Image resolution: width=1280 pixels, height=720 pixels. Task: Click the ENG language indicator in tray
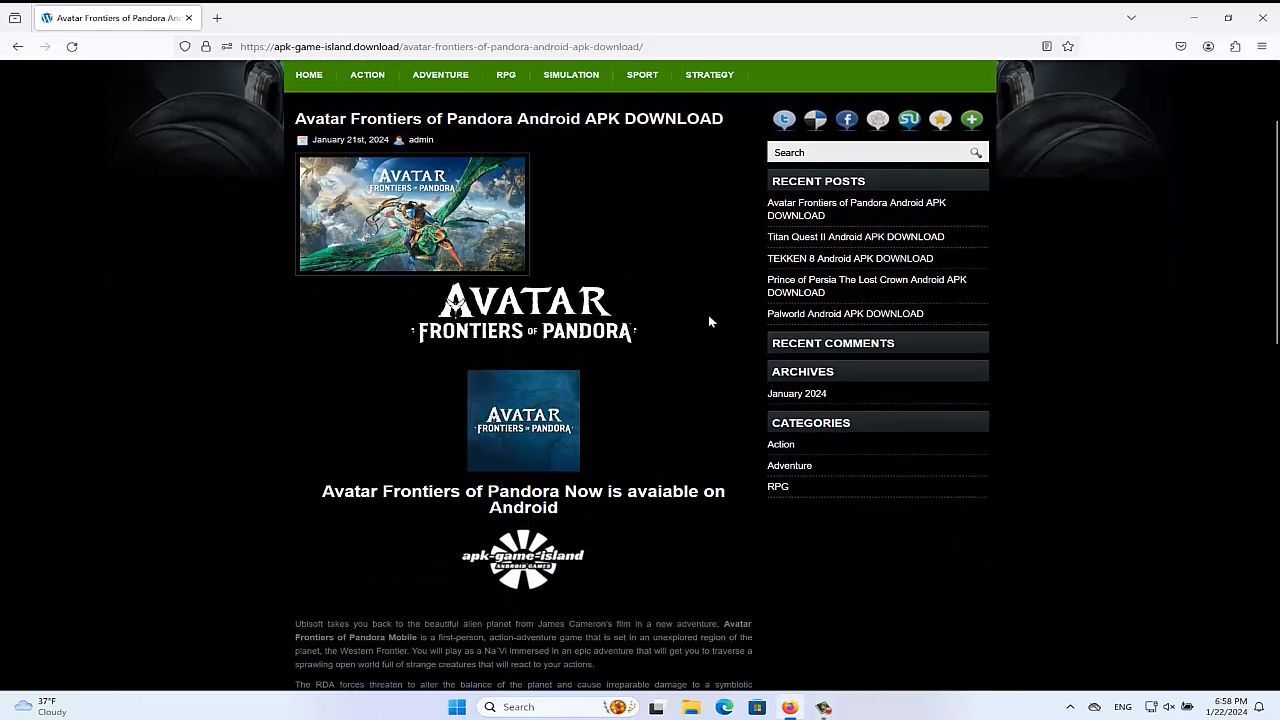point(1123,707)
